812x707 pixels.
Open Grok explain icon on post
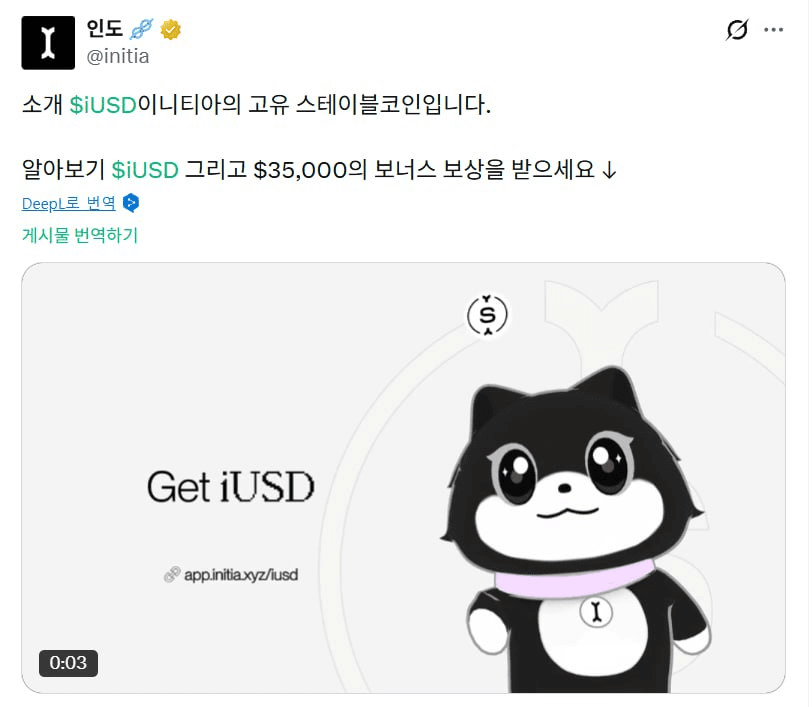737,30
